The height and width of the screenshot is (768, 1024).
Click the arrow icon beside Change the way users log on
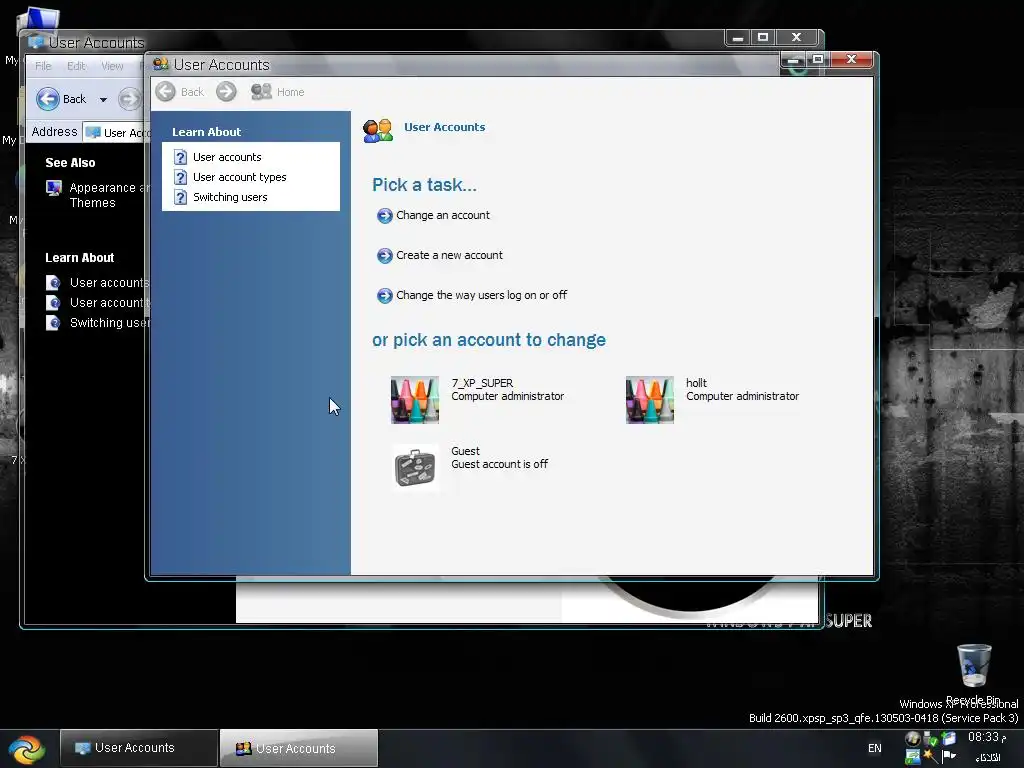385,295
